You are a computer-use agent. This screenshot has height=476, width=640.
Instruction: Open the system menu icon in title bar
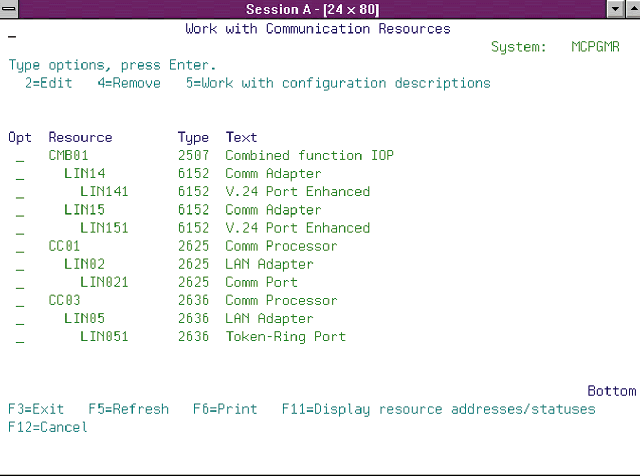[x=9, y=9]
